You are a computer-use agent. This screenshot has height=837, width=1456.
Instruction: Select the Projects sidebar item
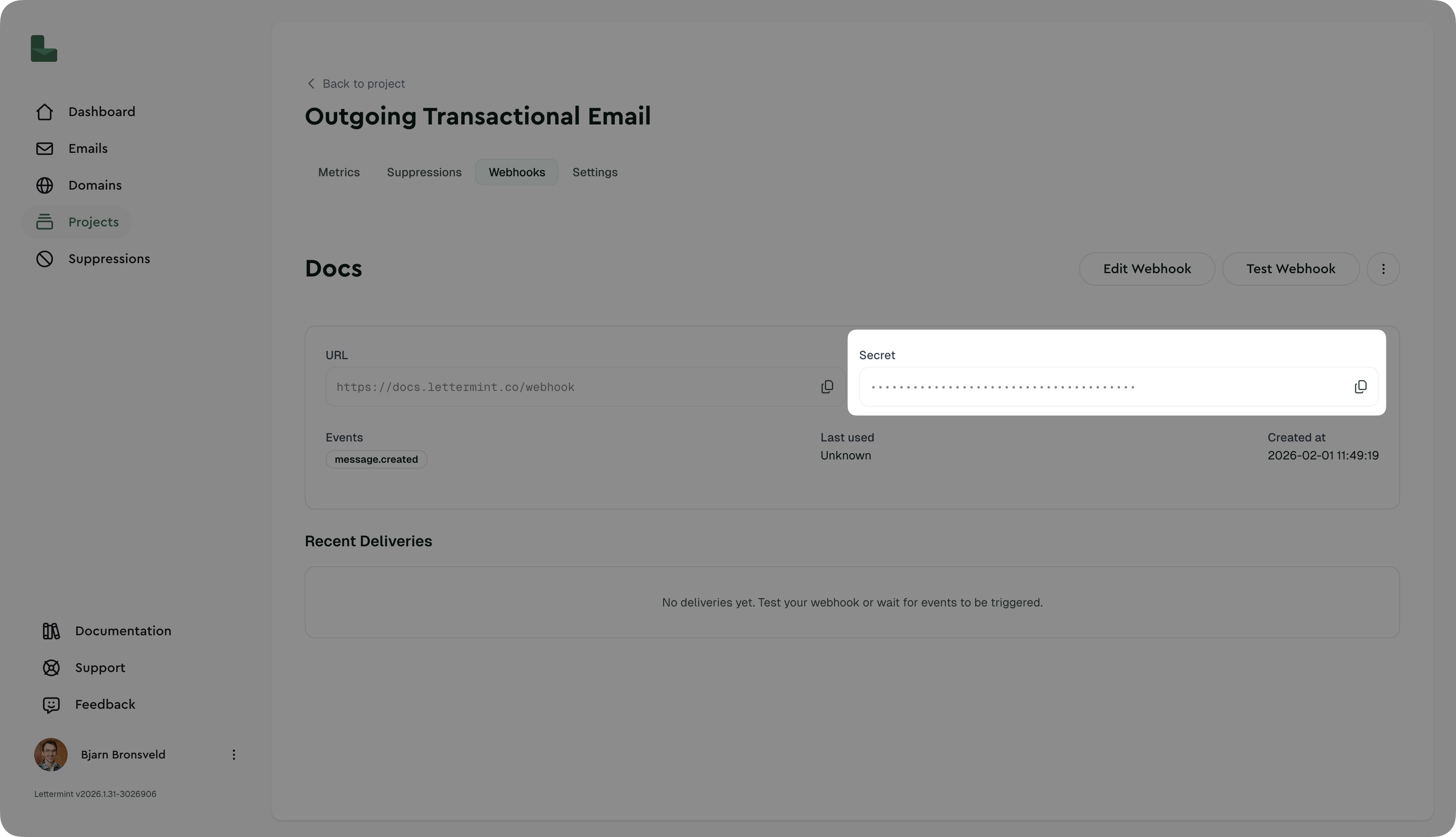(x=93, y=221)
